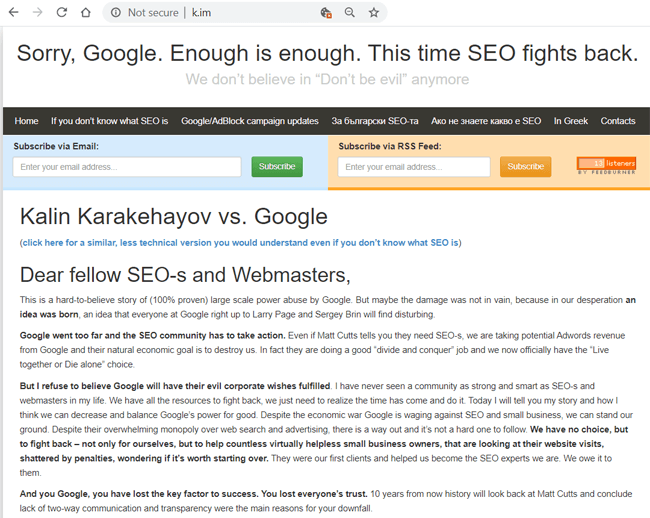Open Google/AdBlock campaign updates page
Viewport: 650px width, 518px height.
[250, 121]
